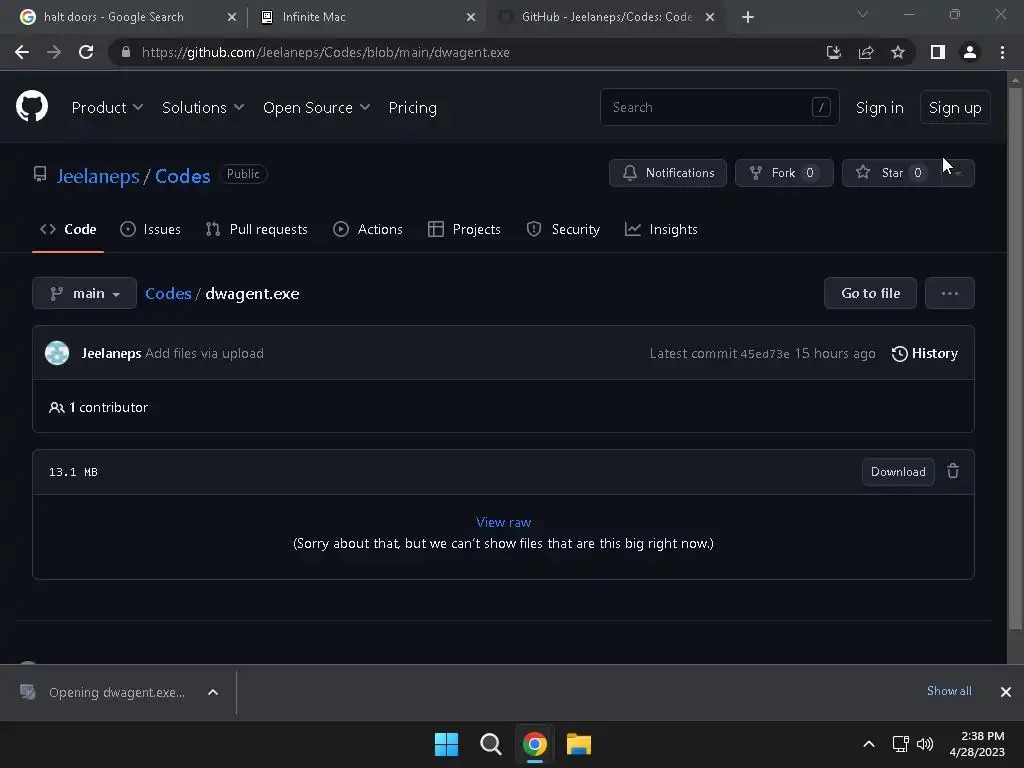Bookmark this page with star icon
The height and width of the screenshot is (768, 1024).
tap(898, 52)
